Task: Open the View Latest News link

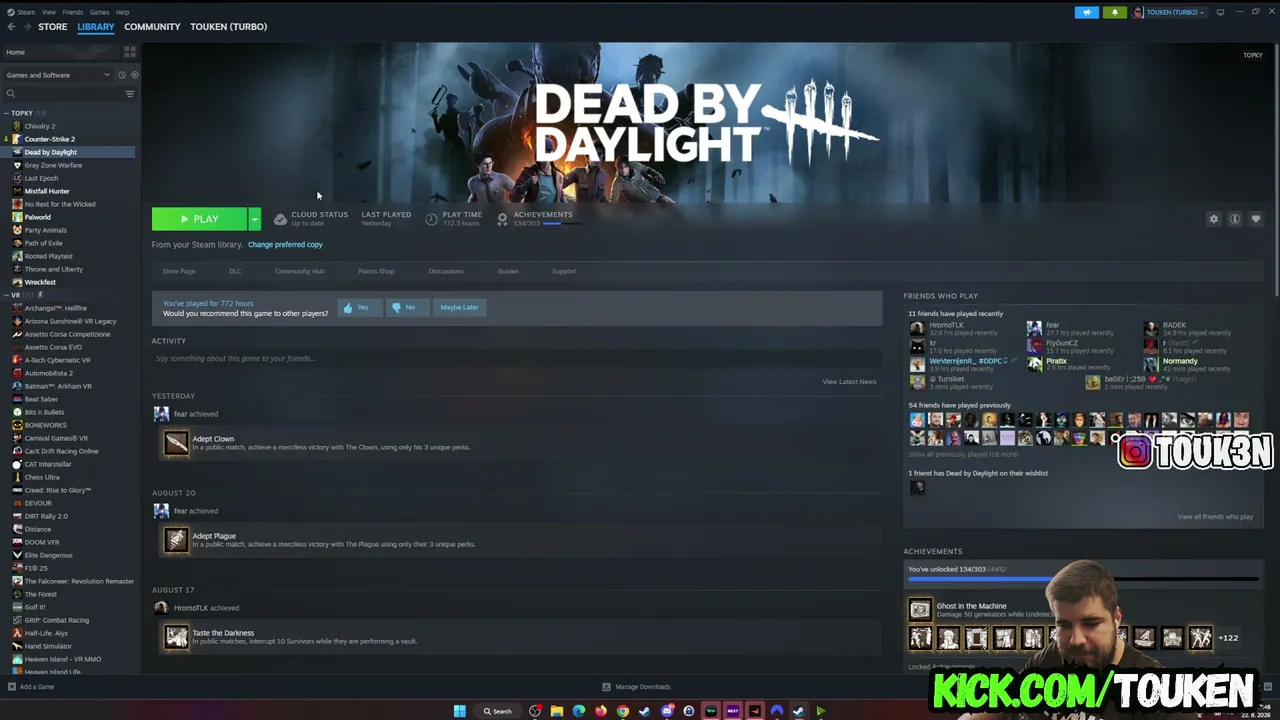Action: click(849, 381)
